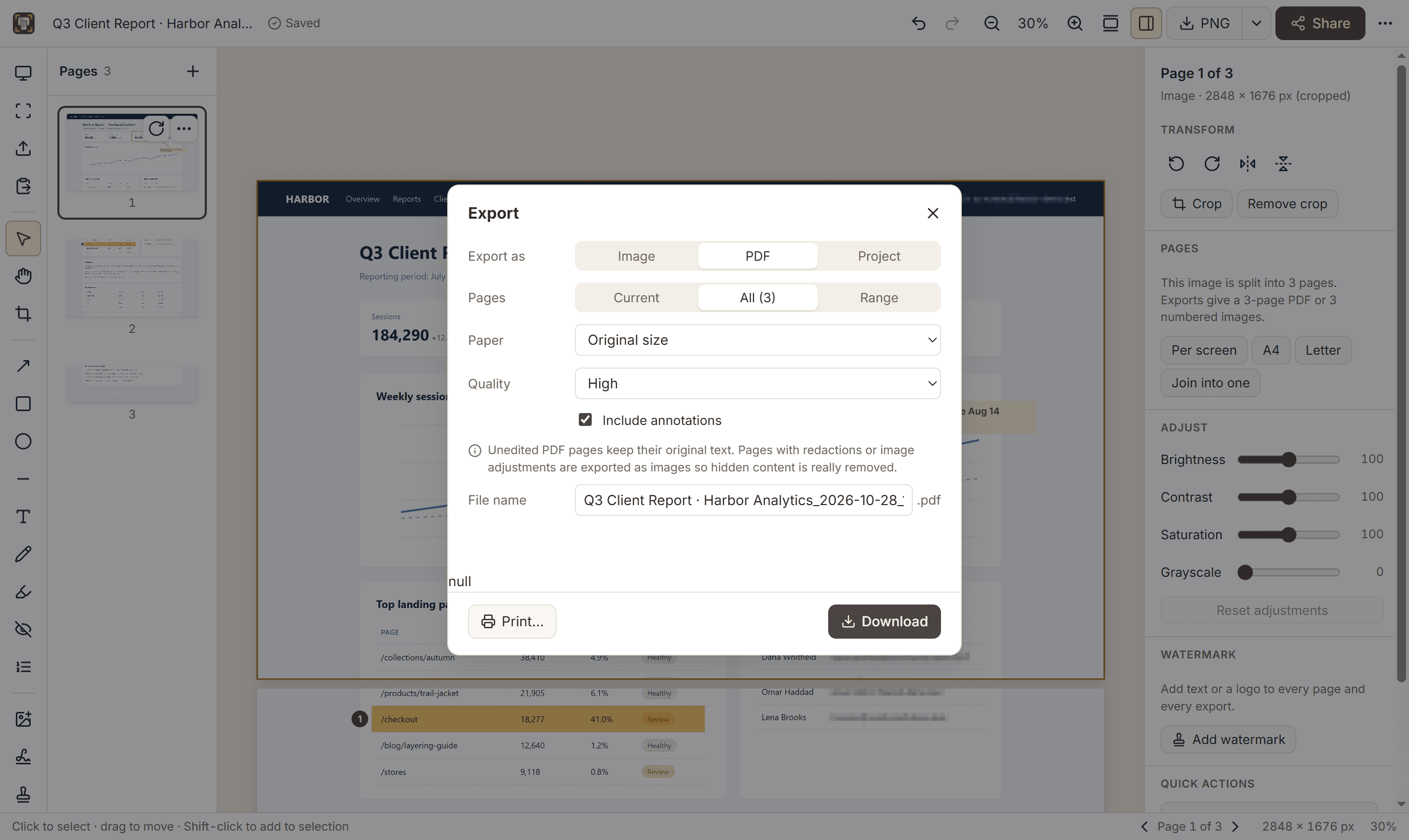Open the Quality dropdown

point(757,383)
